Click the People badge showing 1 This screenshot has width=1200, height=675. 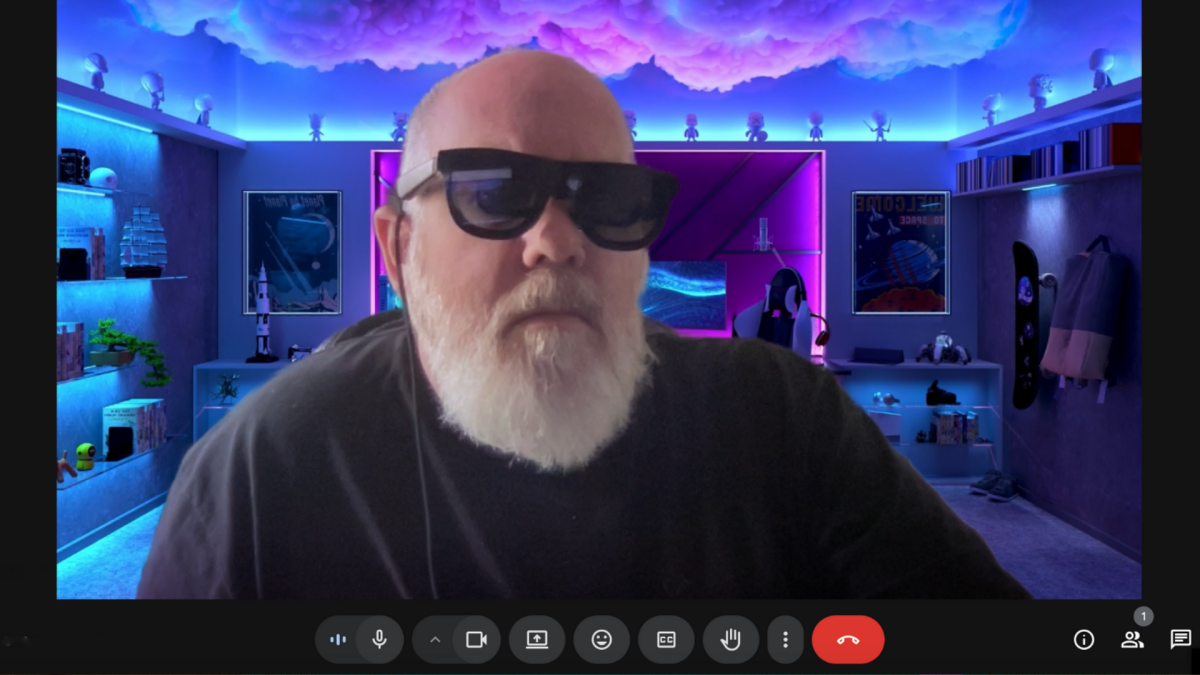tap(1141, 618)
